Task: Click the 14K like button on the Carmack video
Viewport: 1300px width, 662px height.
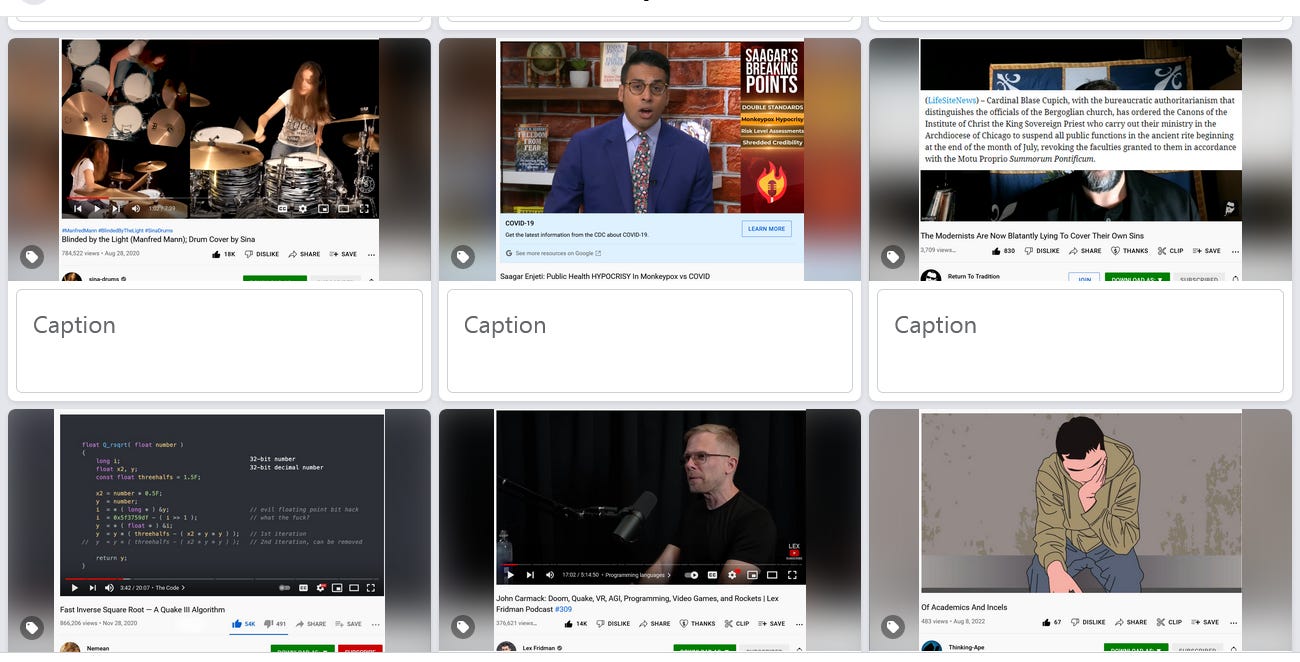Action: click(x=576, y=624)
